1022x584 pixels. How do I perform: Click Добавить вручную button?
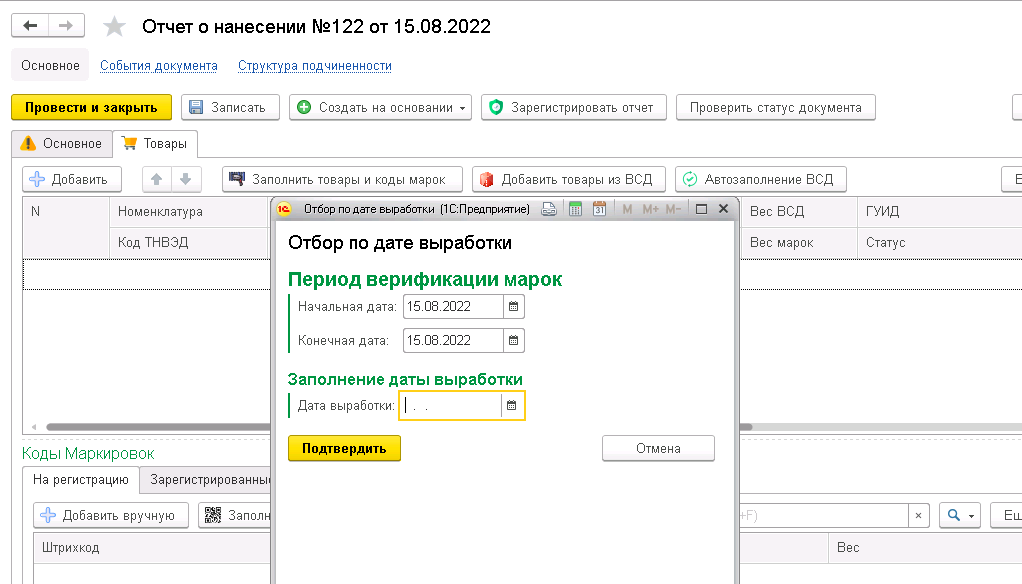point(111,516)
